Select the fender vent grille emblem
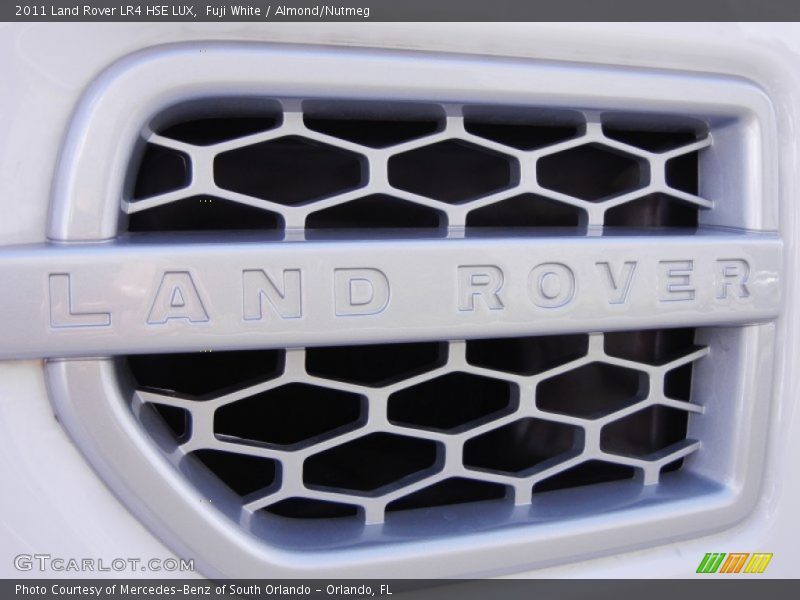The width and height of the screenshot is (800, 600). tap(400, 300)
